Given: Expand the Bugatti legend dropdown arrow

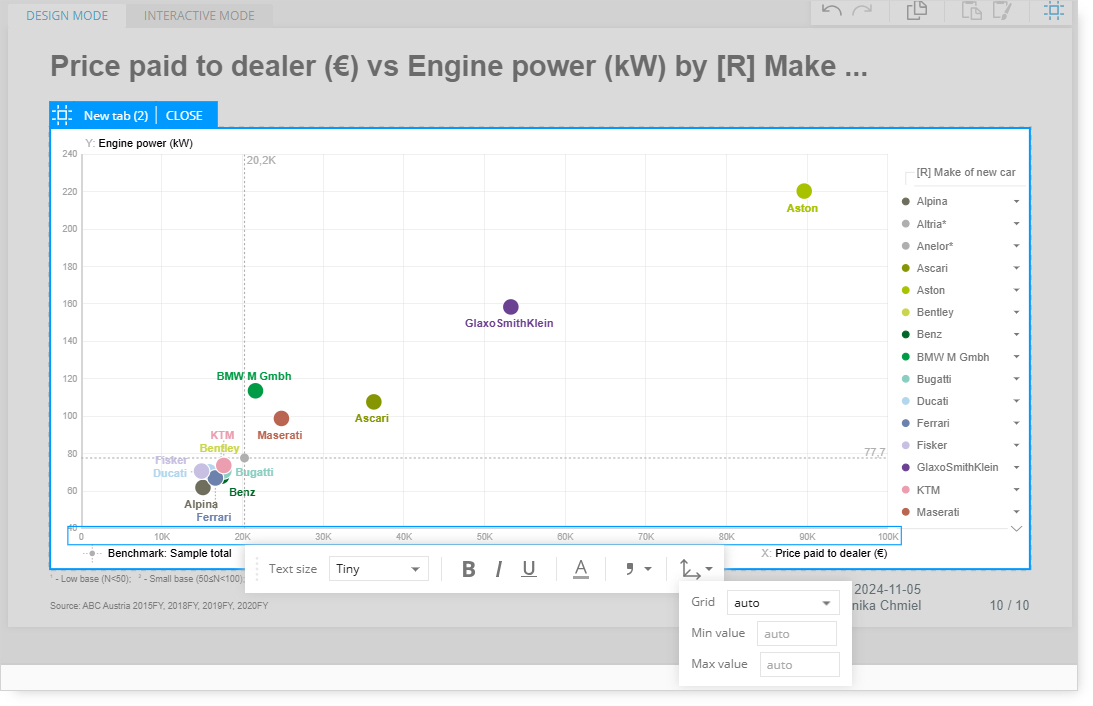Looking at the screenshot, I should point(1016,379).
